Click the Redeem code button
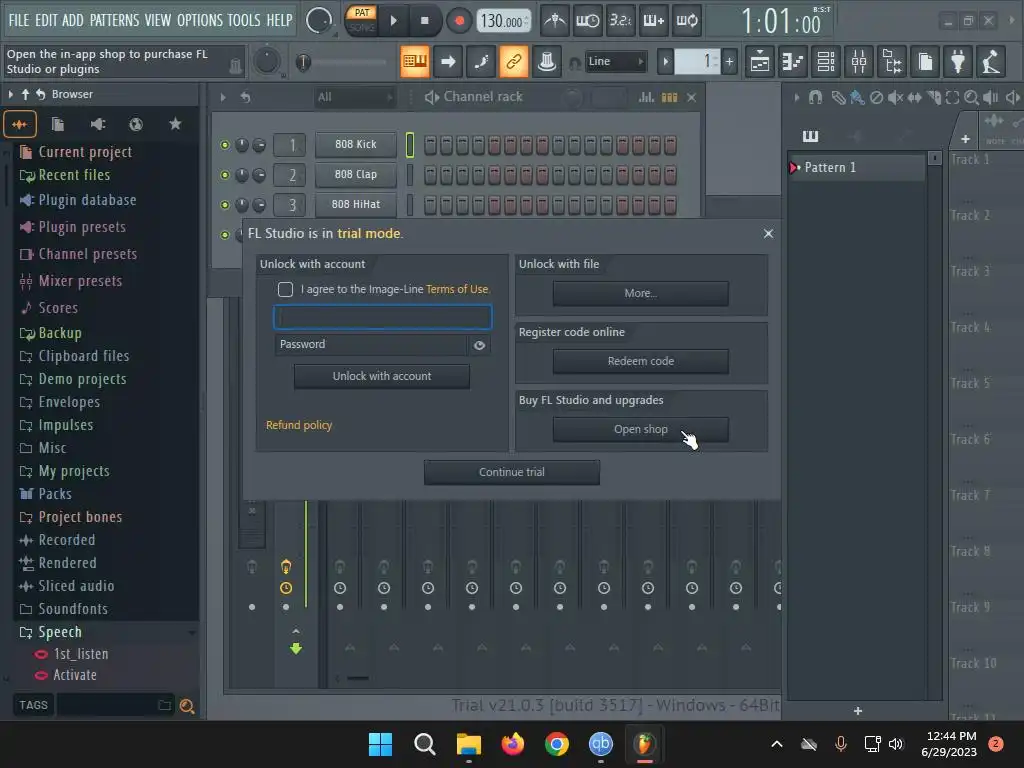1024x768 pixels. click(x=641, y=362)
